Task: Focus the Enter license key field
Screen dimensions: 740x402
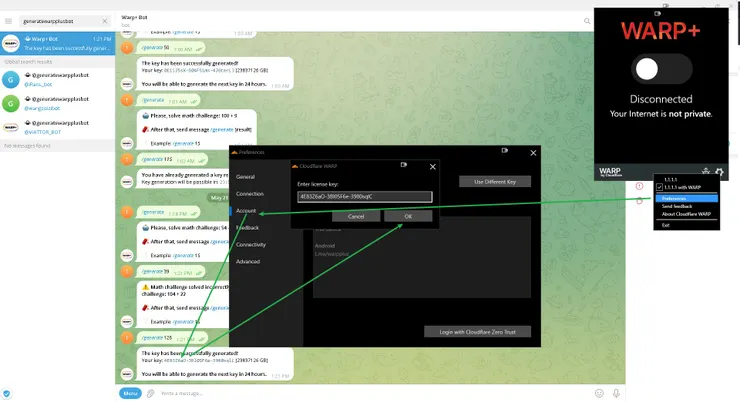Action: [364, 197]
